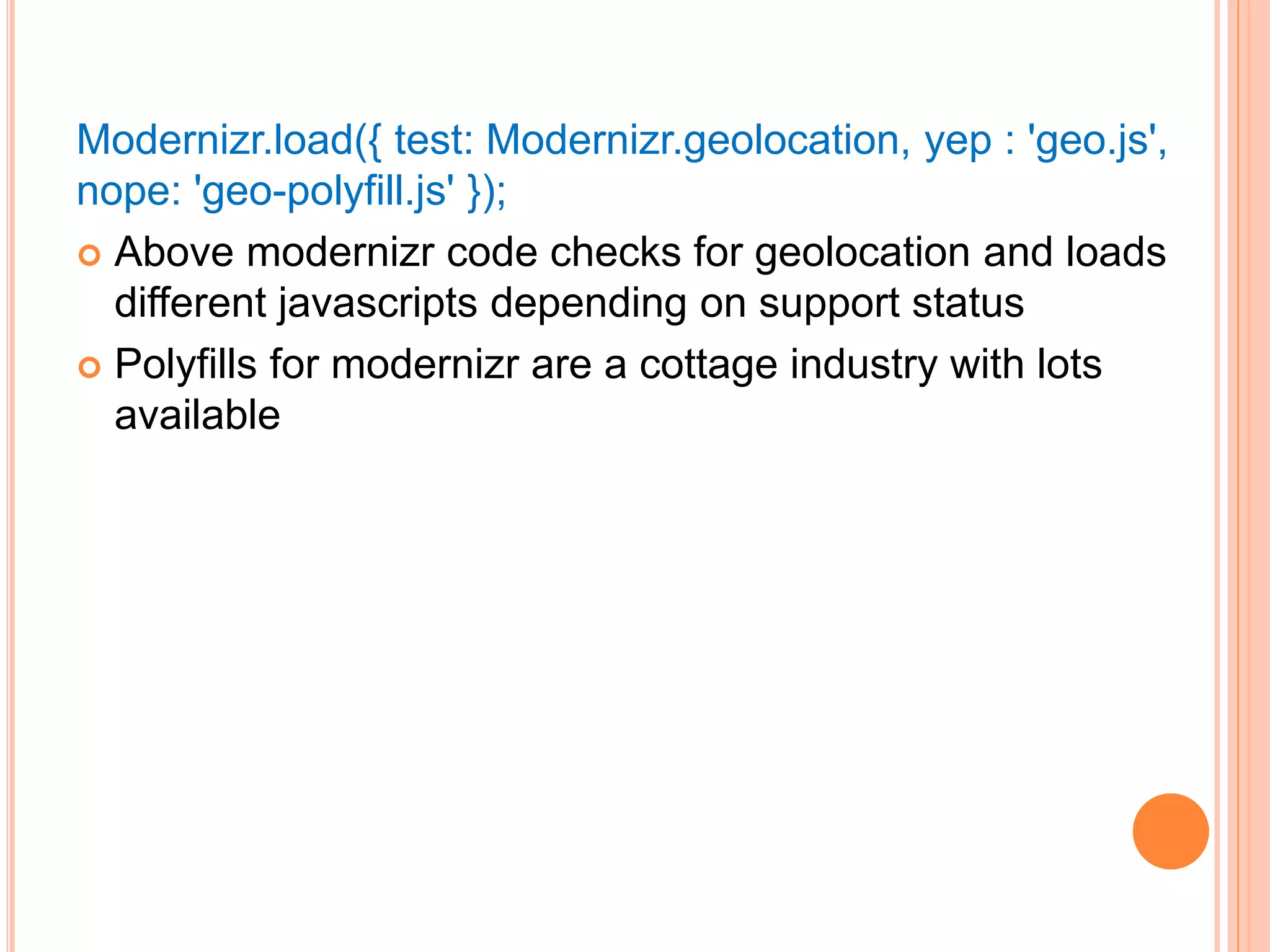Screen dimensions: 1270x952
Task: Click the word 'yep' in the code
Action: pos(957,141)
